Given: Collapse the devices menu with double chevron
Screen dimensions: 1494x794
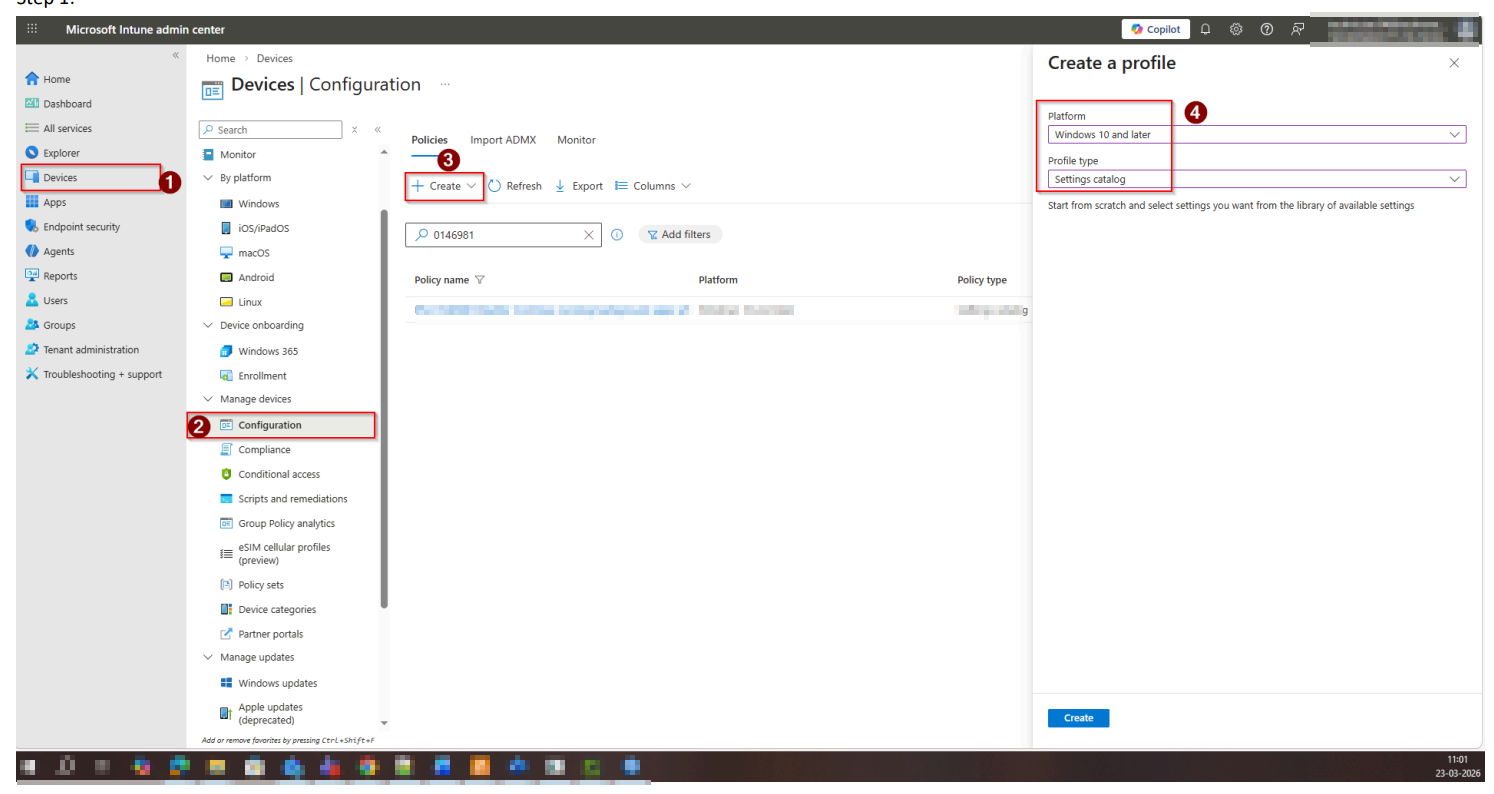Looking at the screenshot, I should (x=378, y=130).
